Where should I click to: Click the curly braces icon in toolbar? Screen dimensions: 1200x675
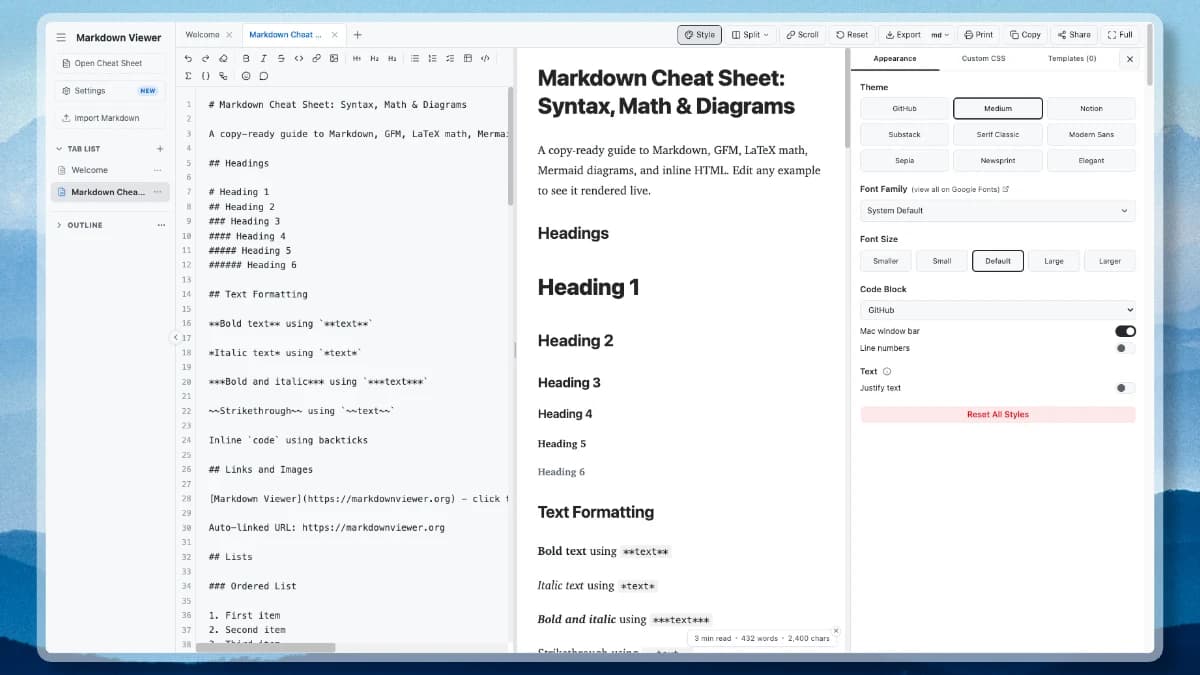206,75
